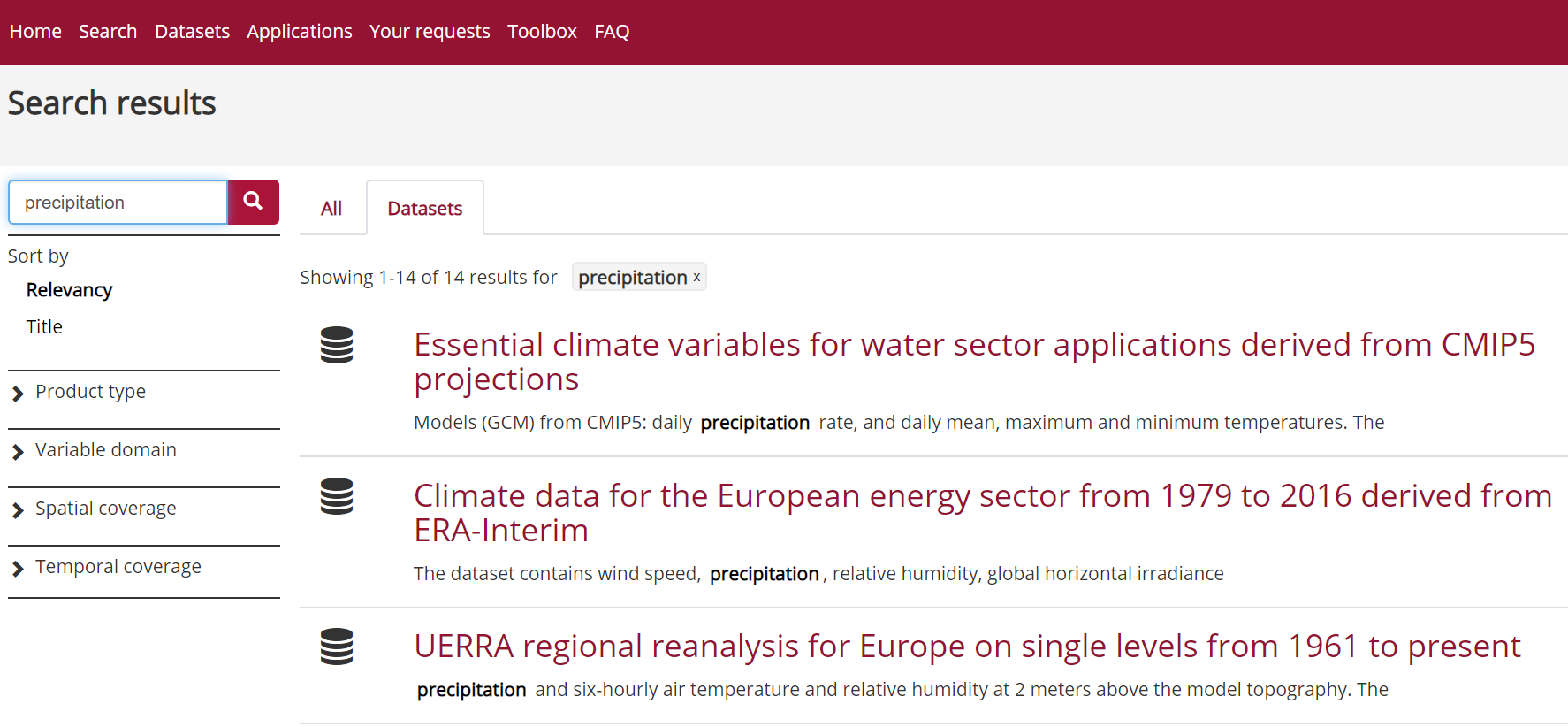Open Toolbox in the top navigation

[542, 32]
